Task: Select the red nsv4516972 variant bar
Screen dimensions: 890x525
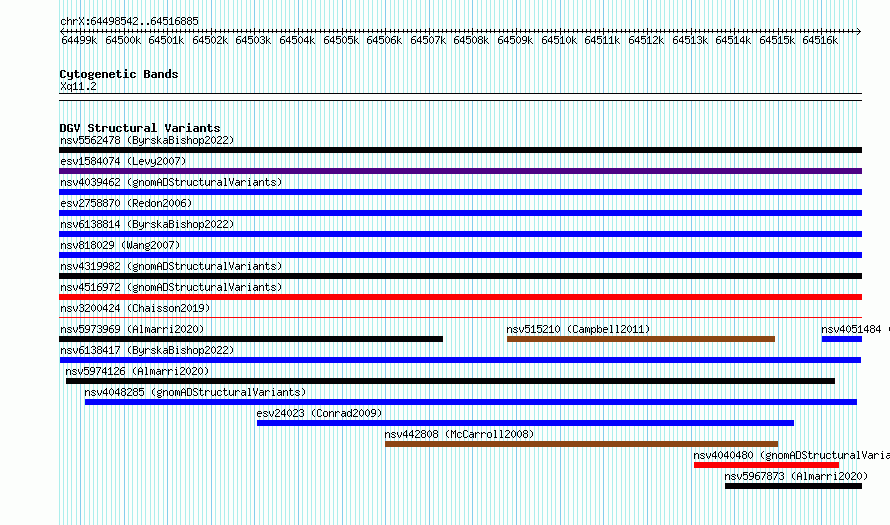Action: tap(460, 297)
